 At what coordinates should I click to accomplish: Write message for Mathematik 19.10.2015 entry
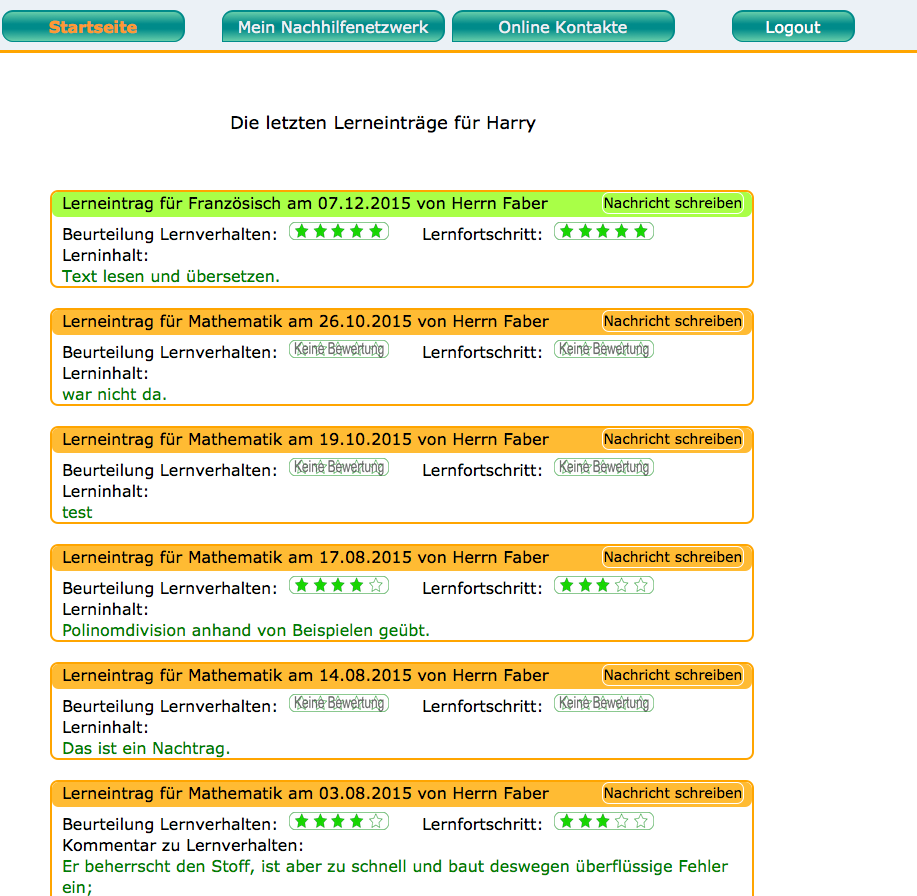coord(673,439)
